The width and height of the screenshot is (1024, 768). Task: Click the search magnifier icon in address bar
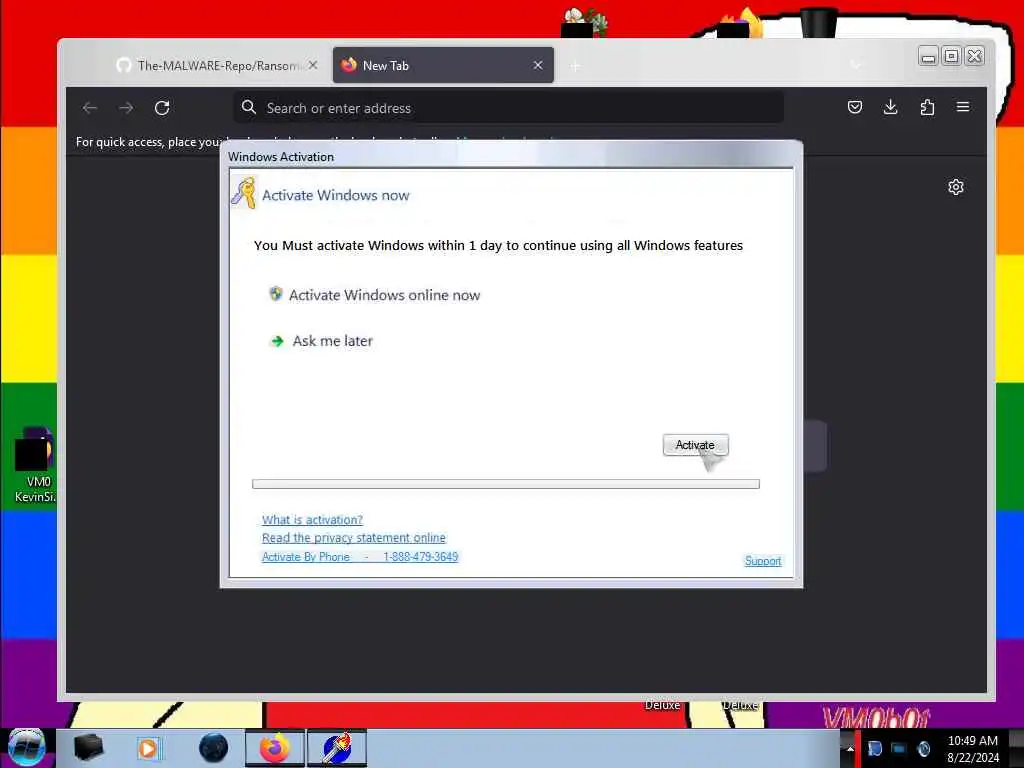(x=249, y=107)
